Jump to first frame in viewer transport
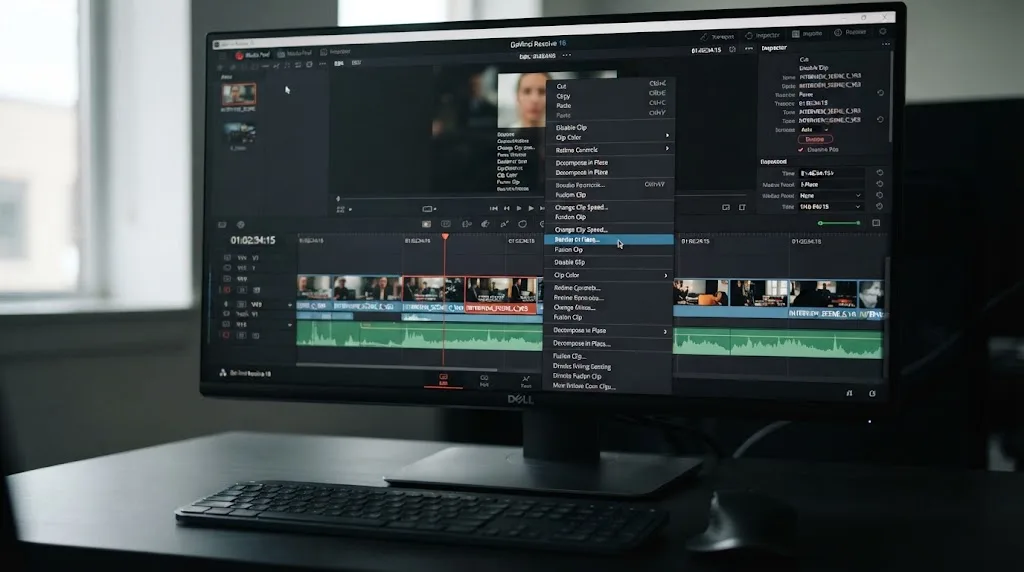The height and width of the screenshot is (572, 1024). (493, 208)
